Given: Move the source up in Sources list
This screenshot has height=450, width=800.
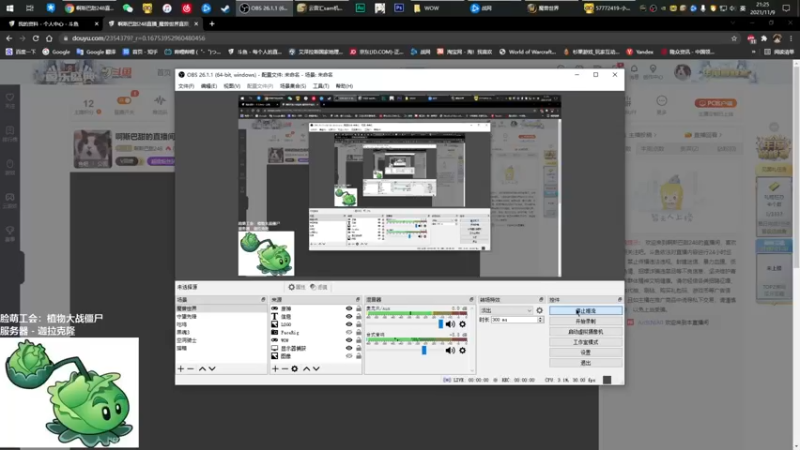Looking at the screenshot, I should click(306, 368).
